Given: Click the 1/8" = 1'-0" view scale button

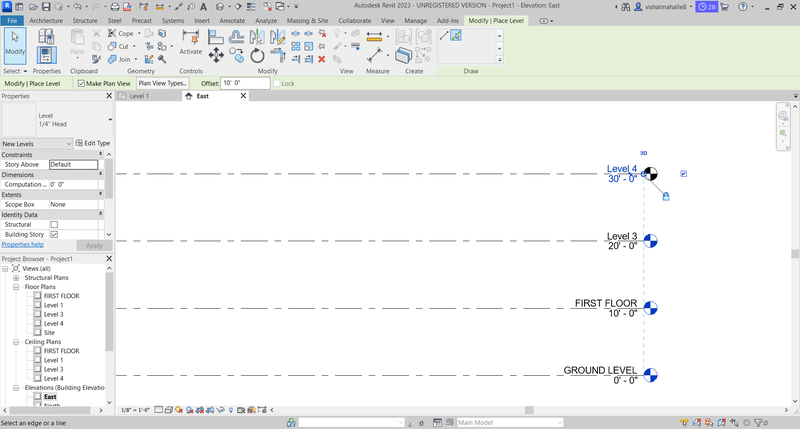Looking at the screenshot, I should pyautogui.click(x=135, y=410).
